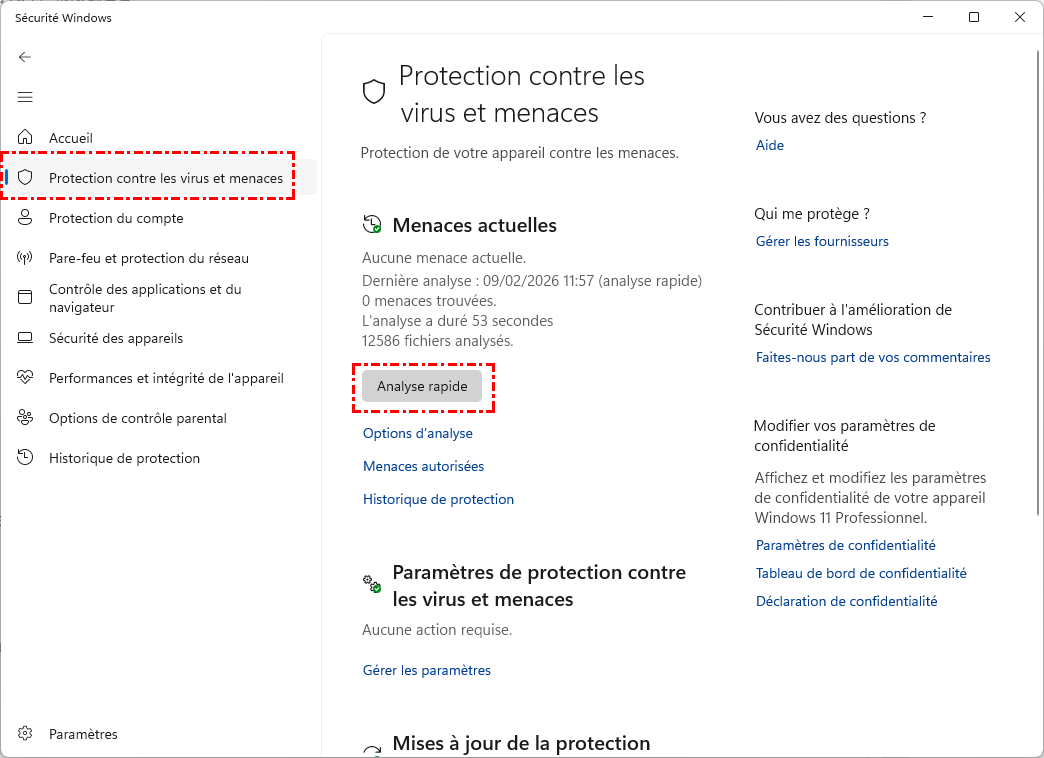Click the app and browser control icon
The image size is (1044, 758).
(x=26, y=298)
